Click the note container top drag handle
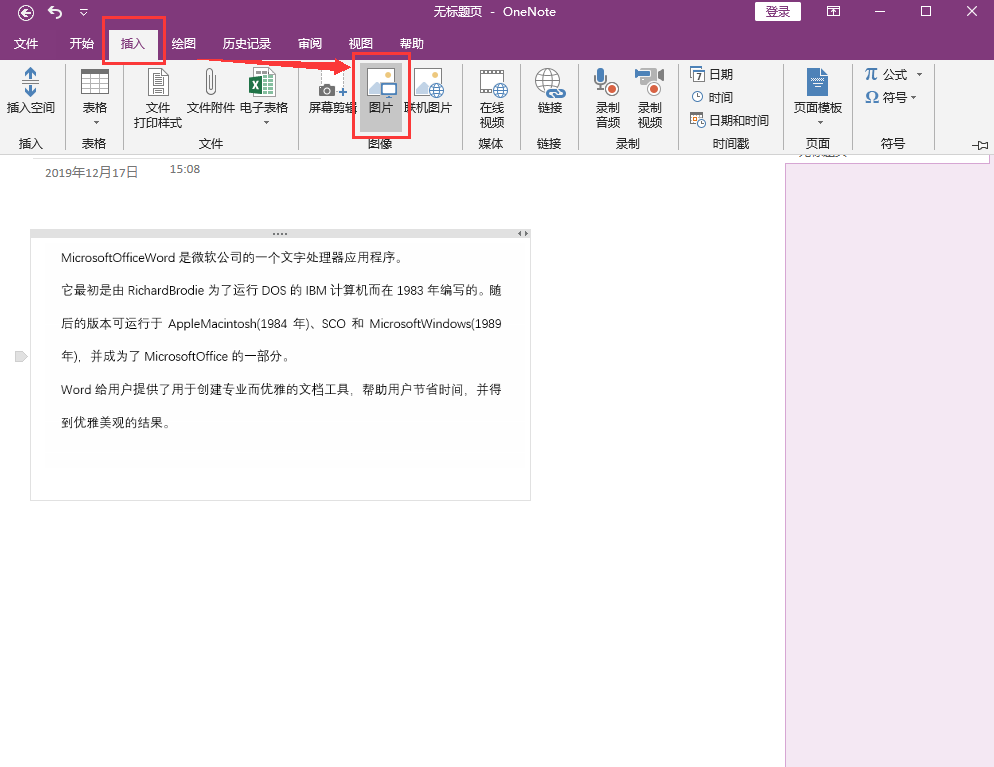994x767 pixels. (x=280, y=233)
